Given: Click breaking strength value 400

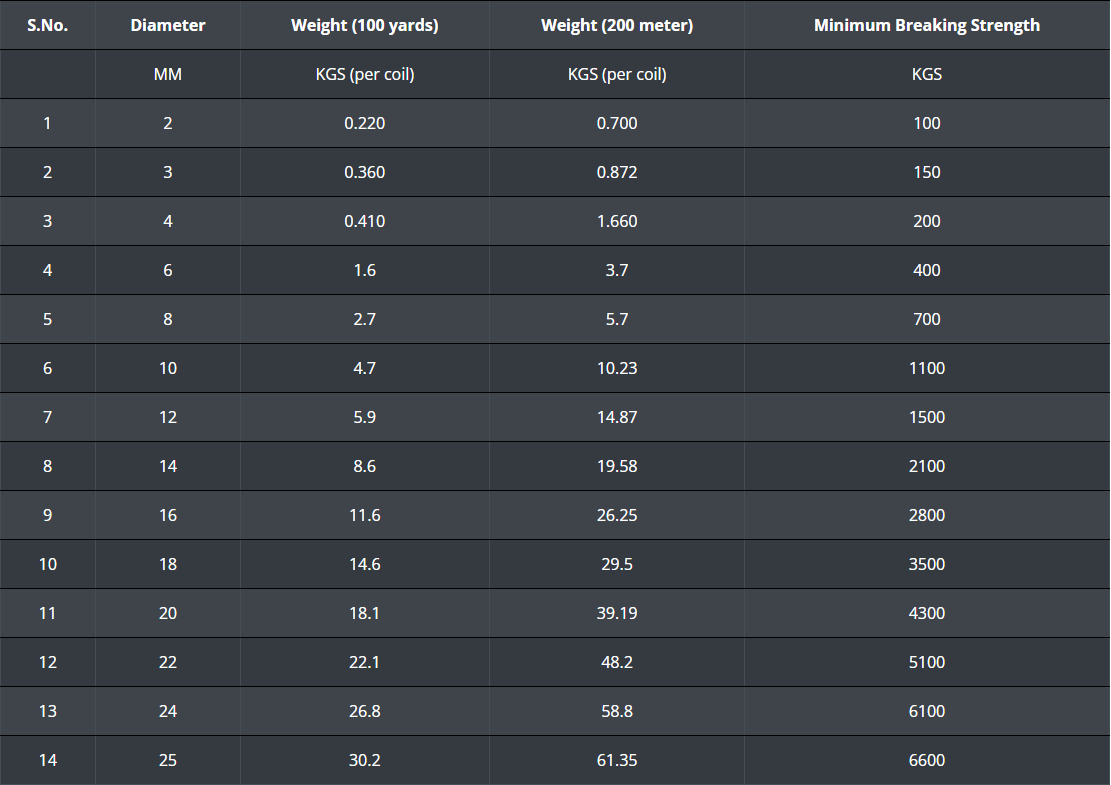Looking at the screenshot, I should (x=927, y=270).
